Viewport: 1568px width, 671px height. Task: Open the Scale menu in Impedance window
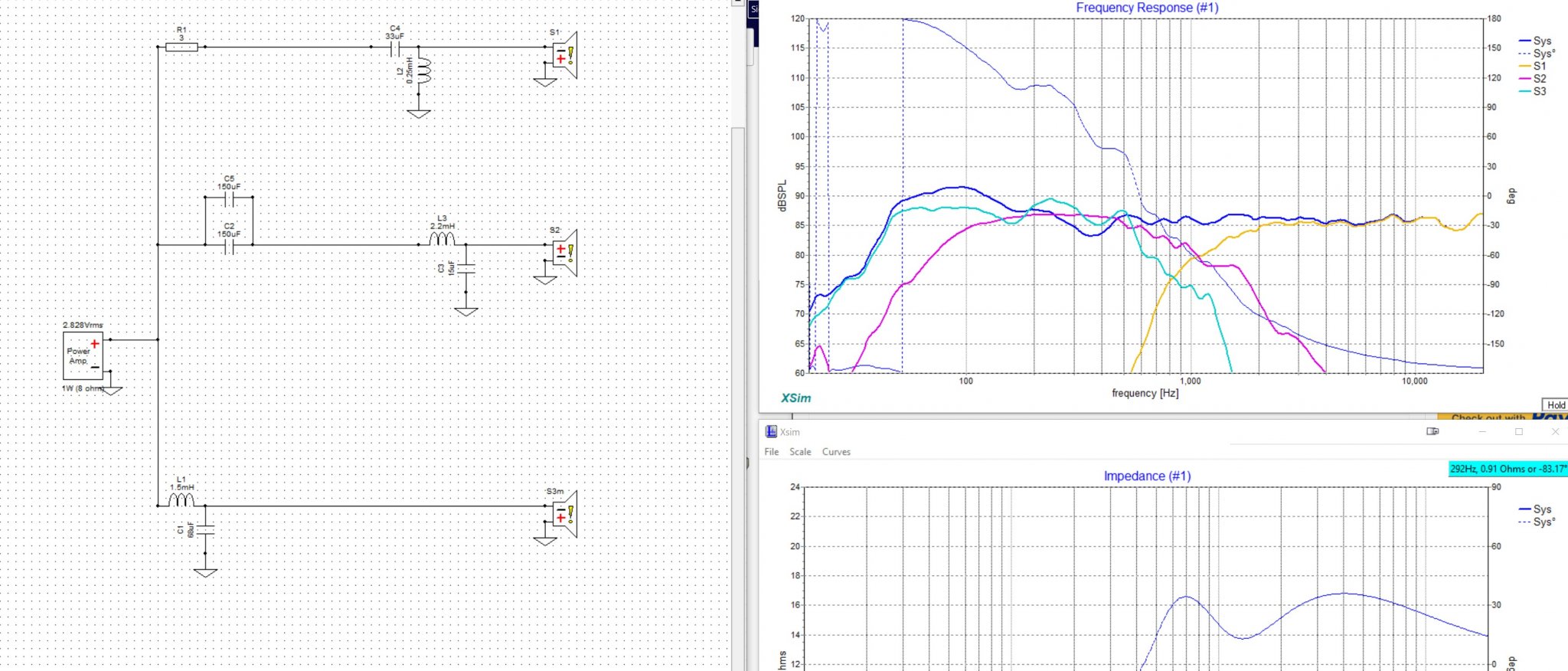800,452
